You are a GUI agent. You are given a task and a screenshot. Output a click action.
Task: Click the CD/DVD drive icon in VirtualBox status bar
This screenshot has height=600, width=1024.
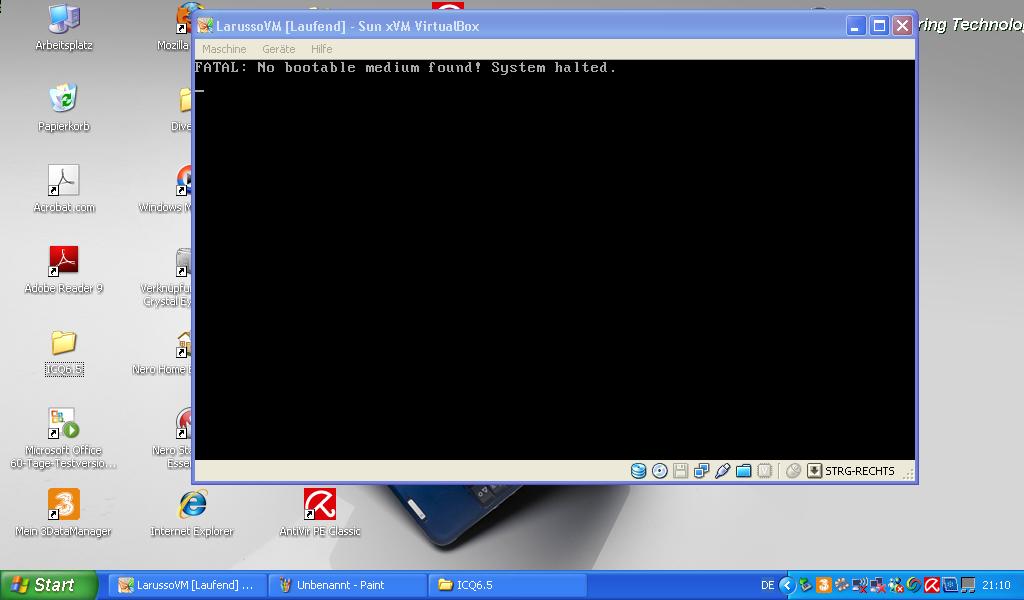660,471
